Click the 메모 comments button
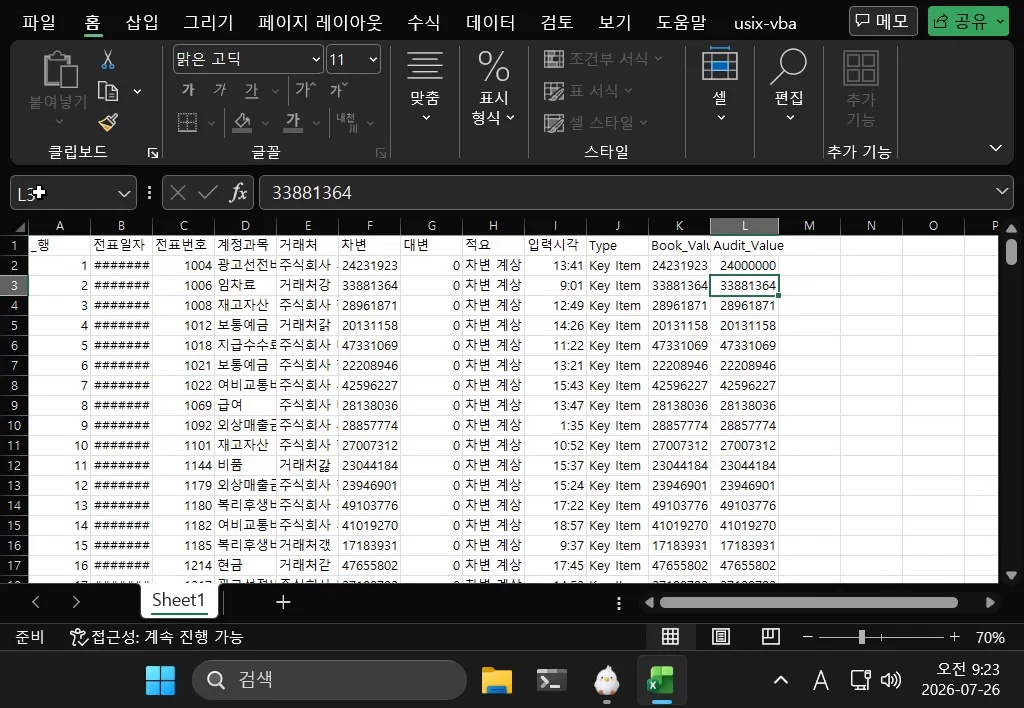The width and height of the screenshot is (1024, 708). 883,22
